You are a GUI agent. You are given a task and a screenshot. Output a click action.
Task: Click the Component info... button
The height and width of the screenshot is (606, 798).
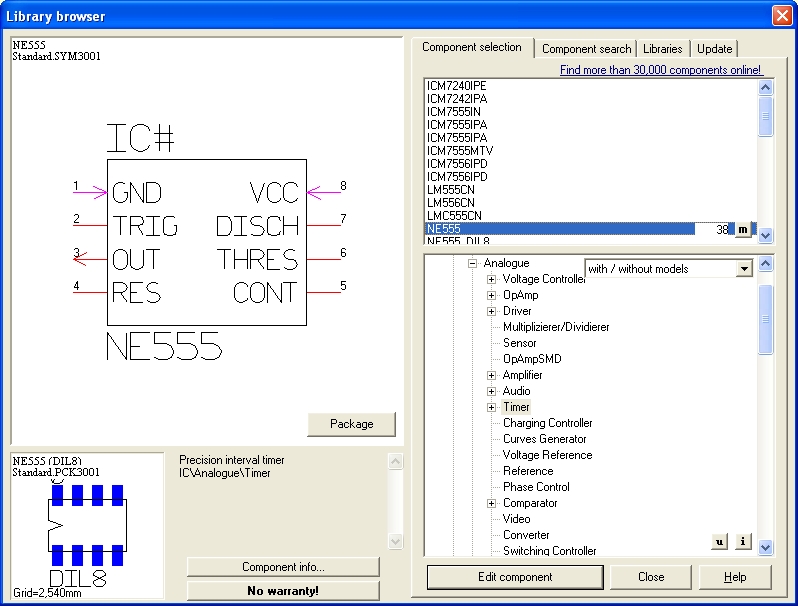[x=283, y=567]
